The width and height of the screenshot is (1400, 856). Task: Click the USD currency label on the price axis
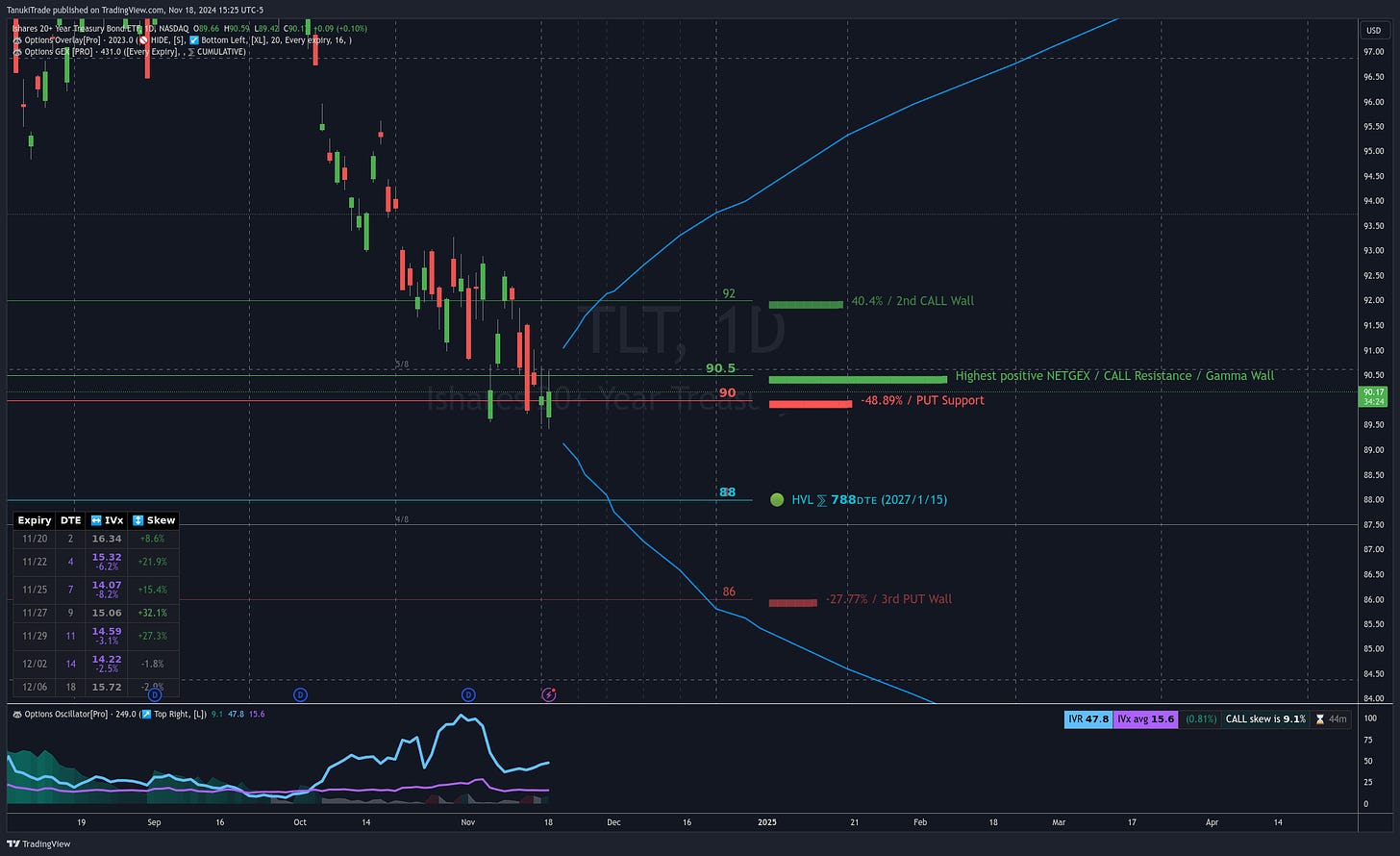[x=1373, y=31]
